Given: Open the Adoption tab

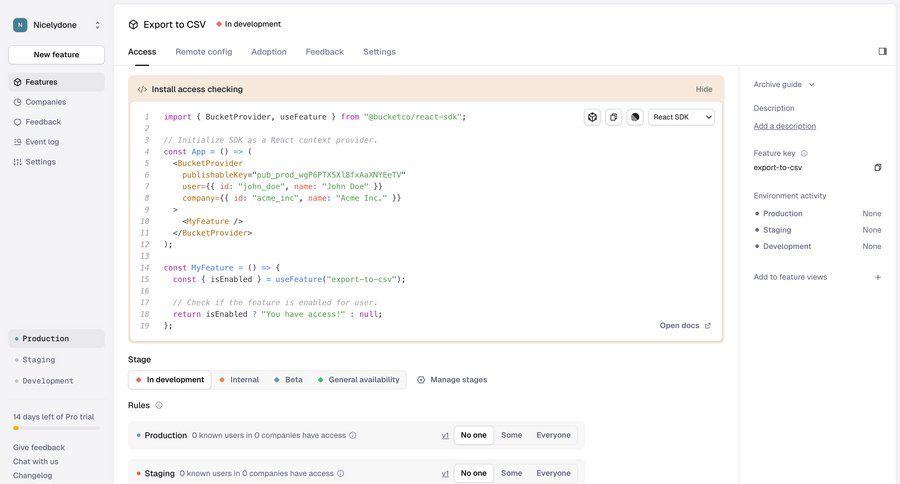Looking at the screenshot, I should pyautogui.click(x=268, y=52).
